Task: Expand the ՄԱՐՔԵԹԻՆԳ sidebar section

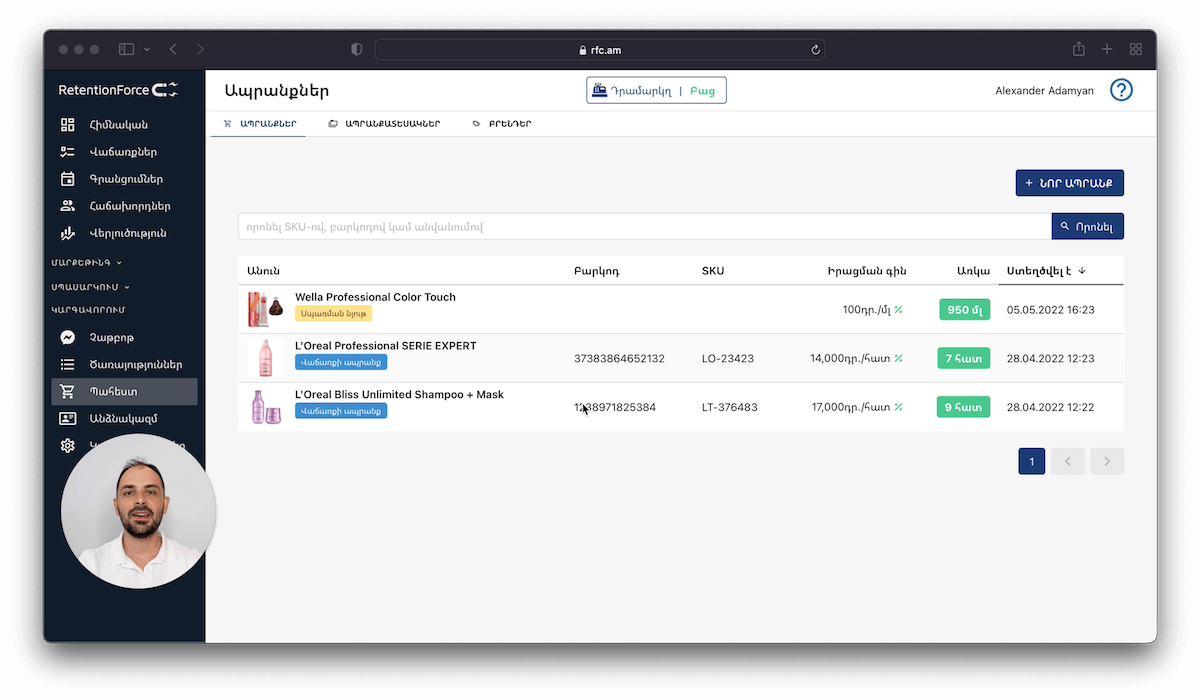Action: click(x=86, y=263)
